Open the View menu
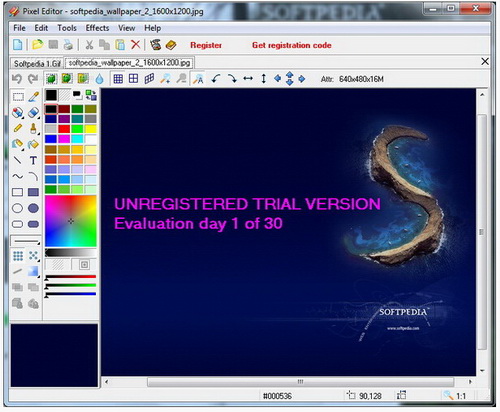 tap(127, 28)
